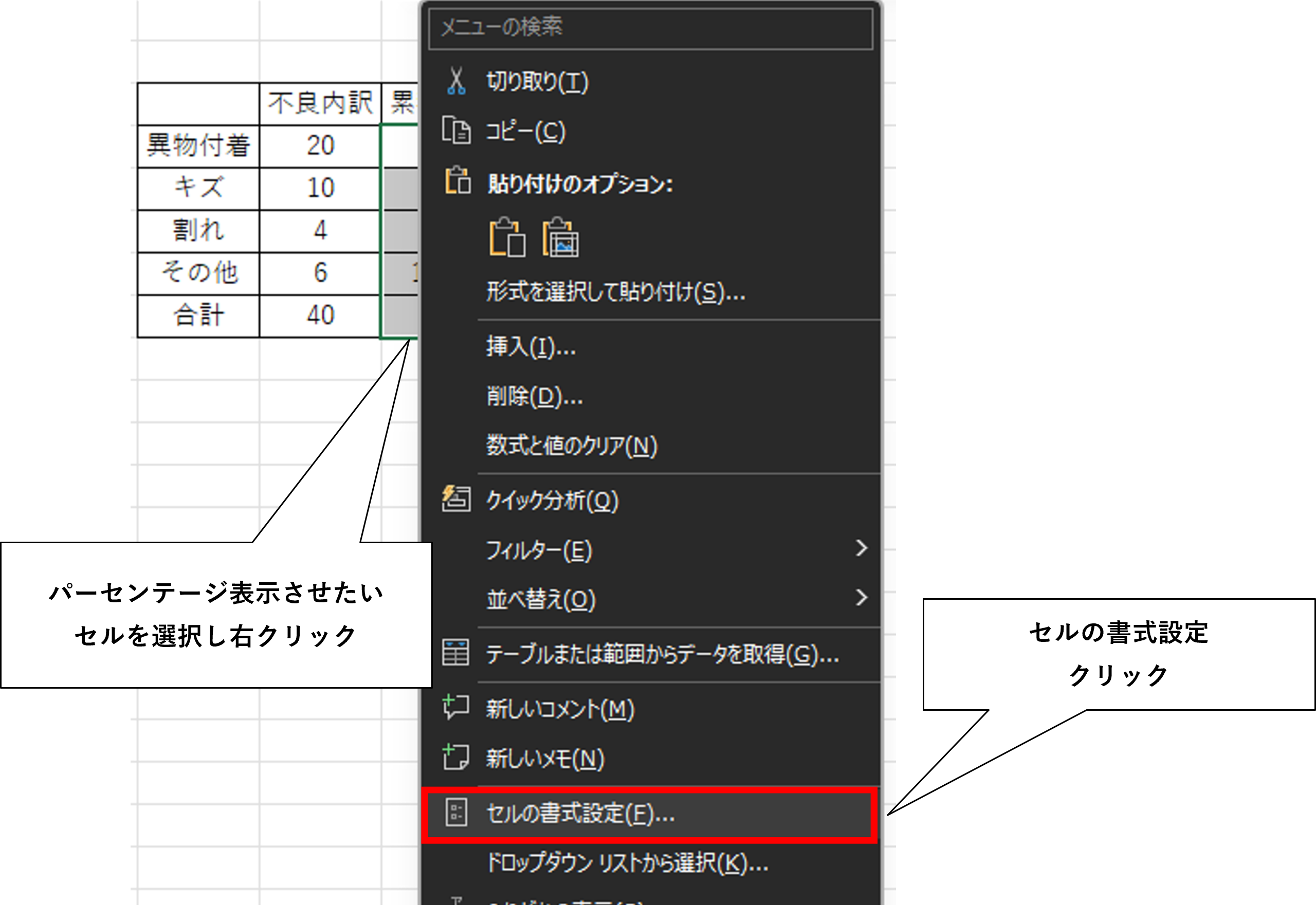The height and width of the screenshot is (905, 1316).
Task: Expand the 並べ替え submenu arrow
Action: coord(861,597)
